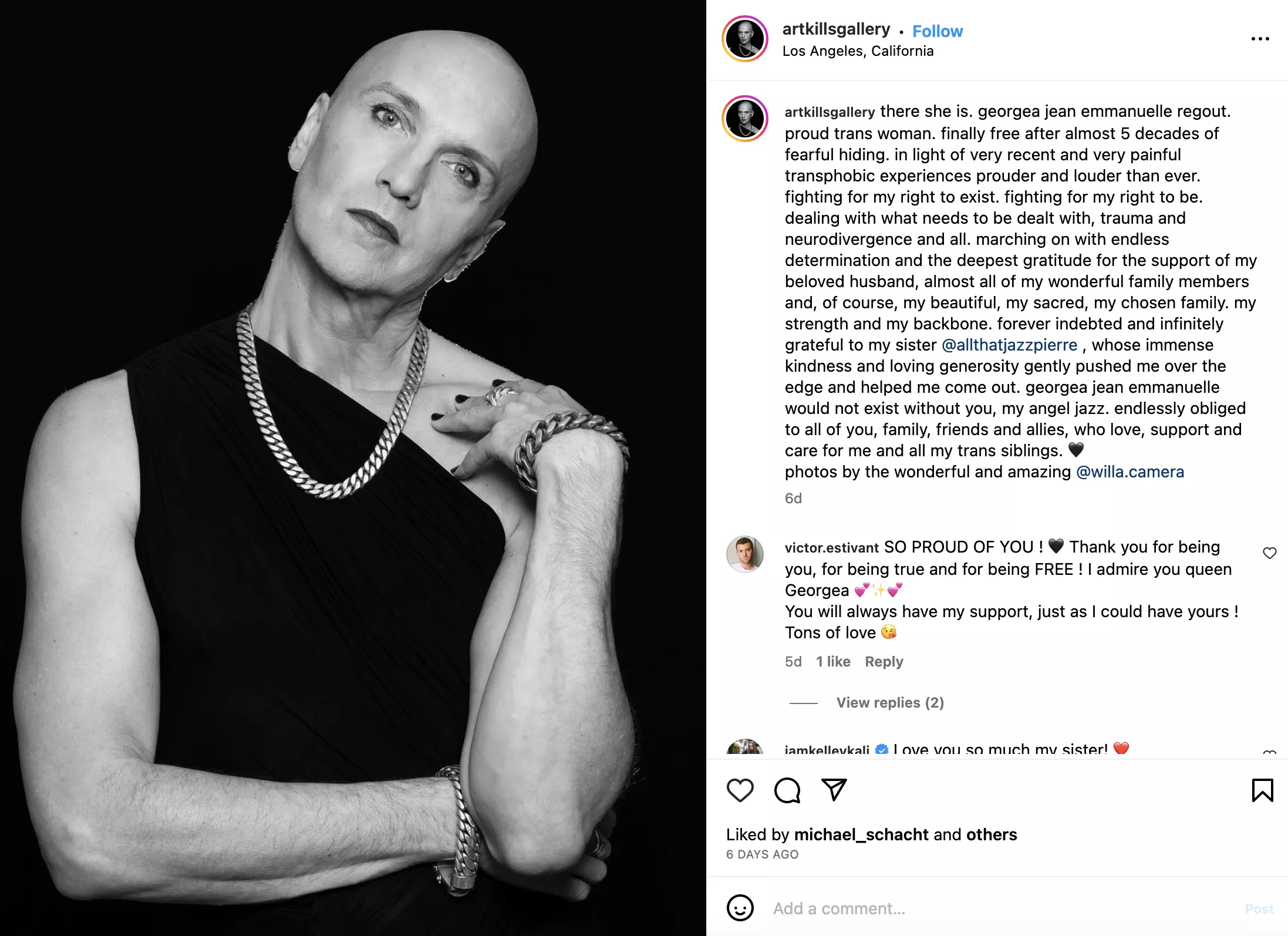Open the emoji picker smiley icon
The image size is (1288, 936).
click(740, 908)
